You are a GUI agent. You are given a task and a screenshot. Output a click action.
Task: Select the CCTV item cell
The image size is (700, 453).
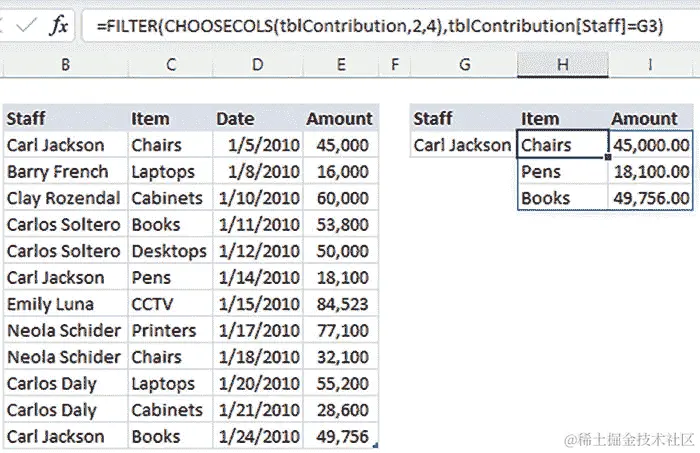[x=171, y=304]
